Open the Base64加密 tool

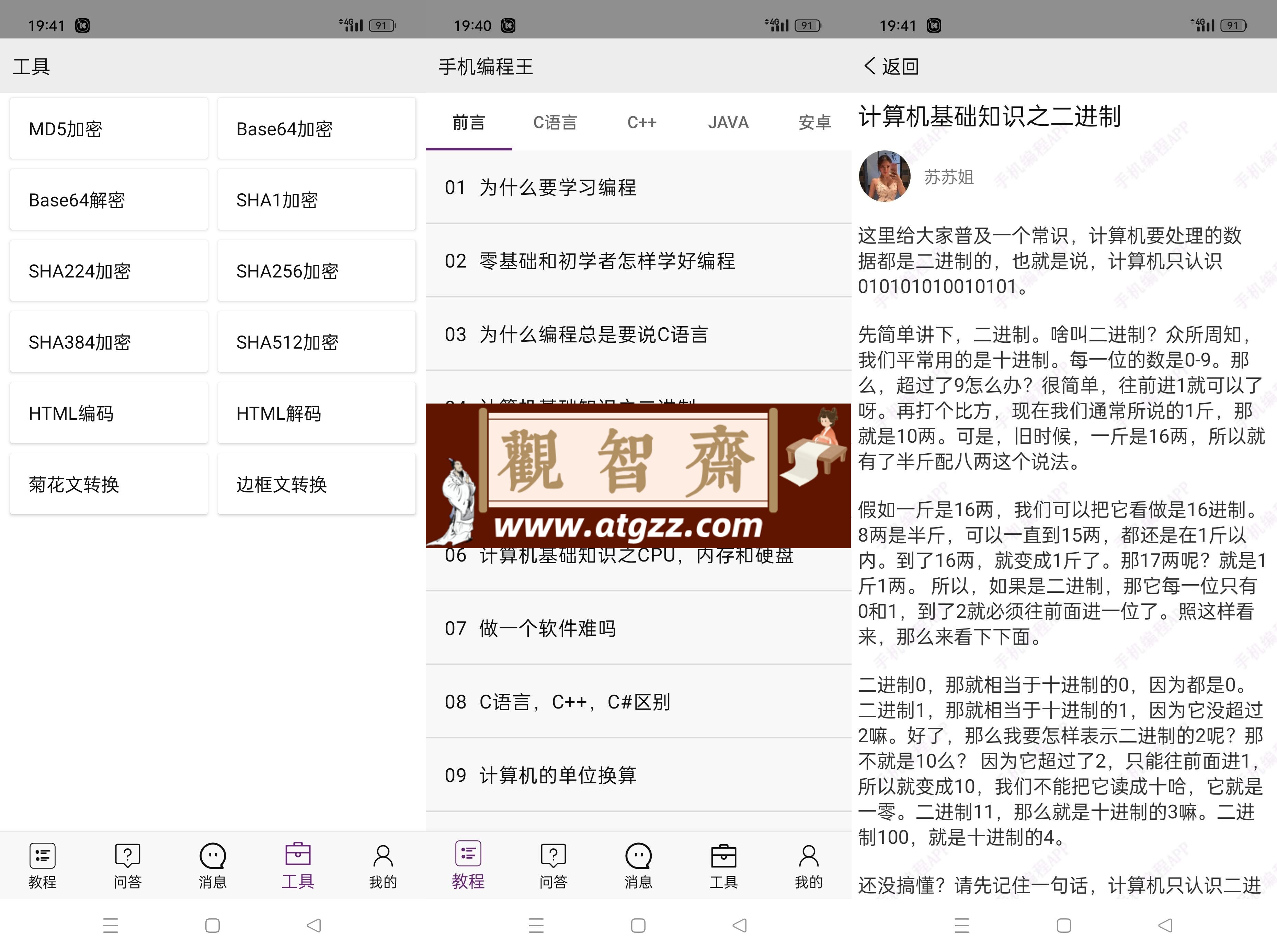click(316, 128)
